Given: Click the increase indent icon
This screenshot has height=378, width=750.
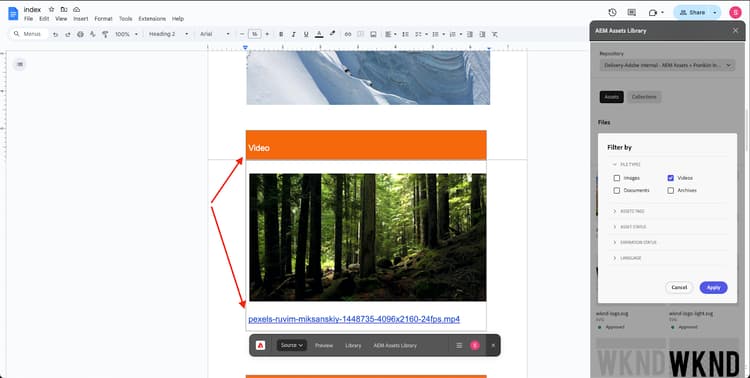Looking at the screenshot, I should [482, 34].
